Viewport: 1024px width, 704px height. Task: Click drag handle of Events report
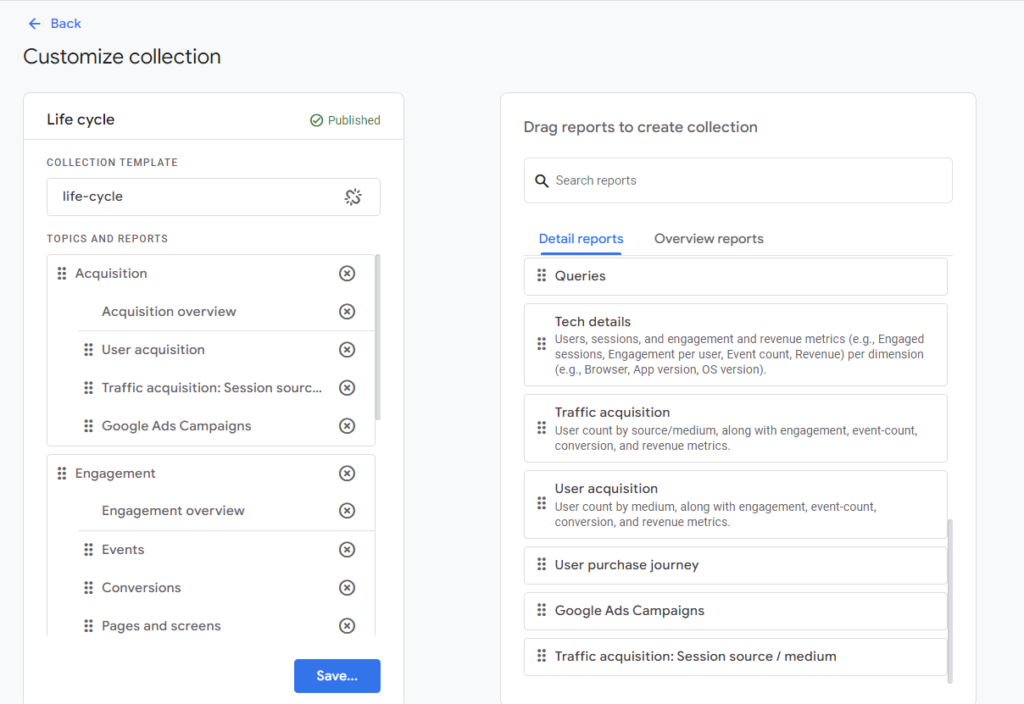[x=88, y=549]
